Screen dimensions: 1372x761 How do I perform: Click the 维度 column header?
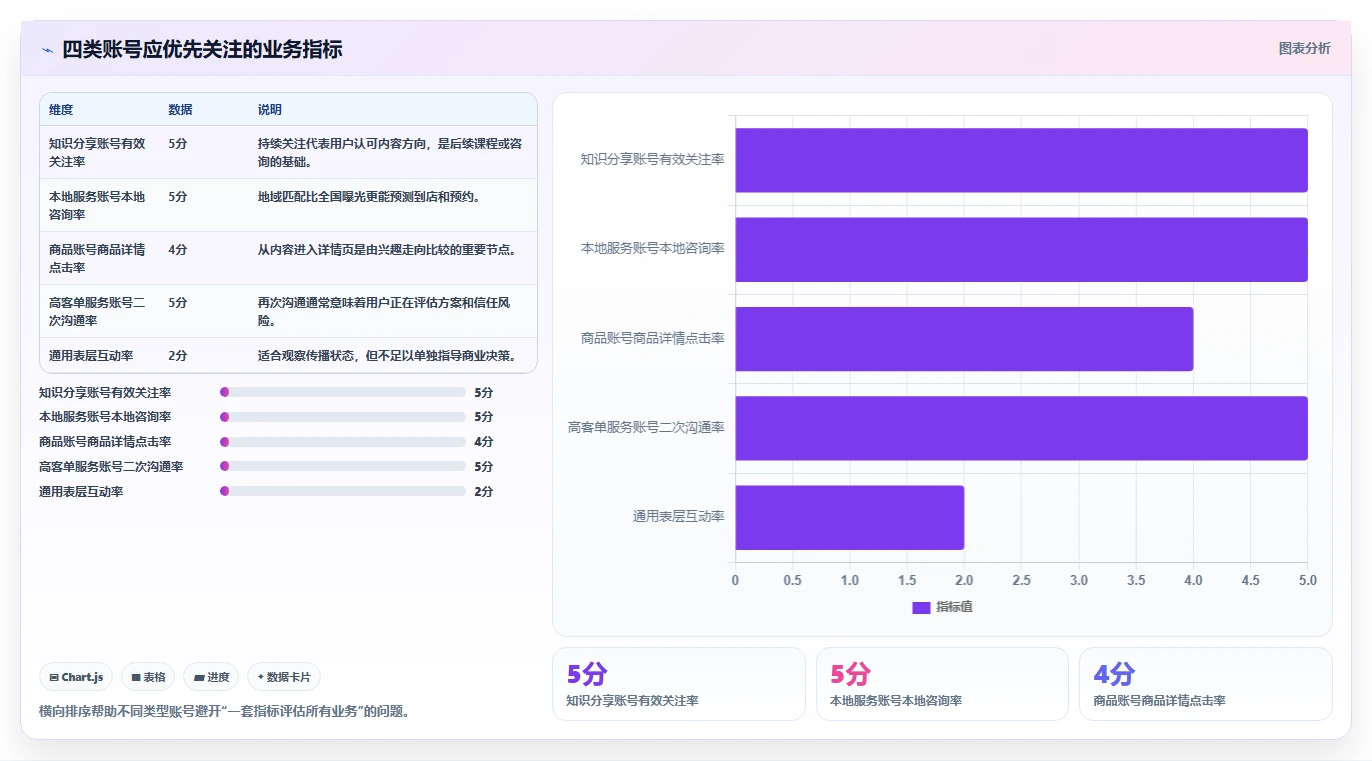(x=61, y=110)
